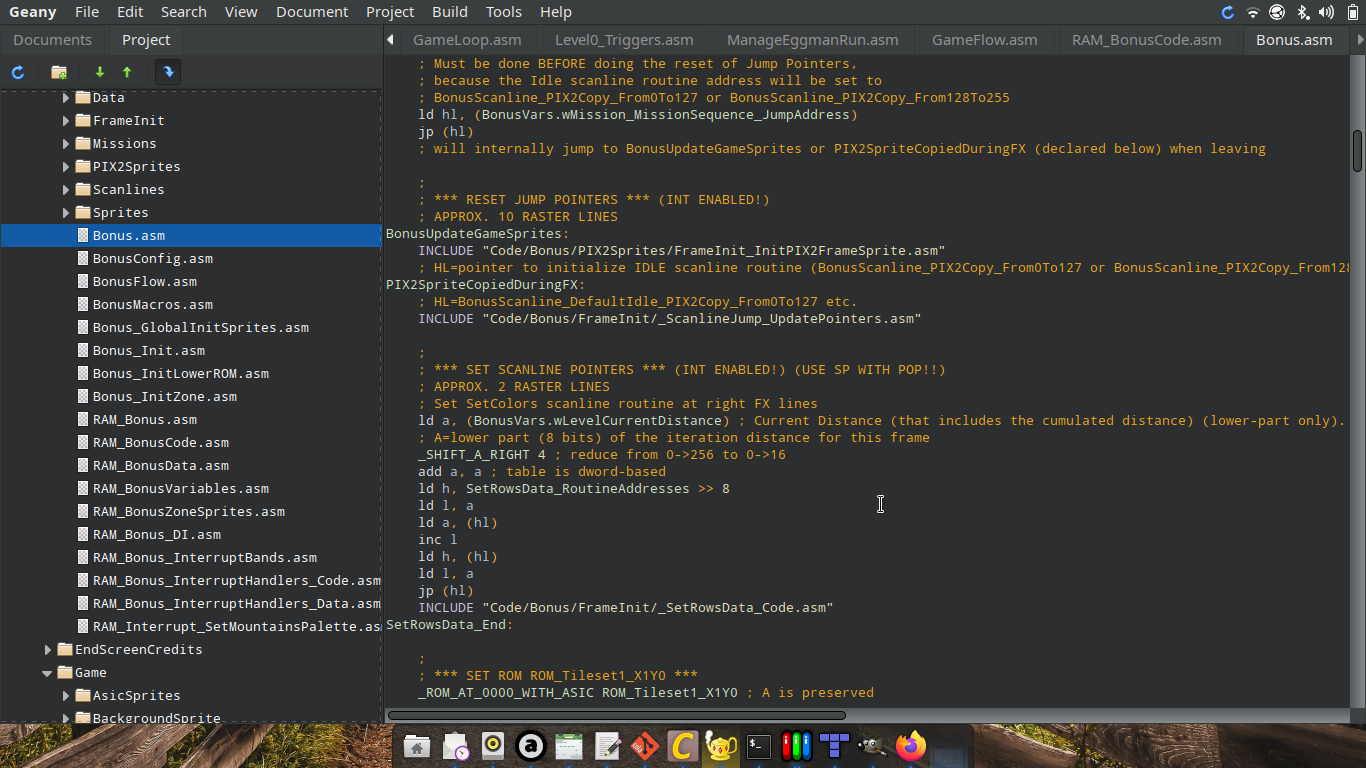Viewport: 1366px width, 768px height.
Task: Switch to the Documents sidebar tab
Action: (52, 40)
